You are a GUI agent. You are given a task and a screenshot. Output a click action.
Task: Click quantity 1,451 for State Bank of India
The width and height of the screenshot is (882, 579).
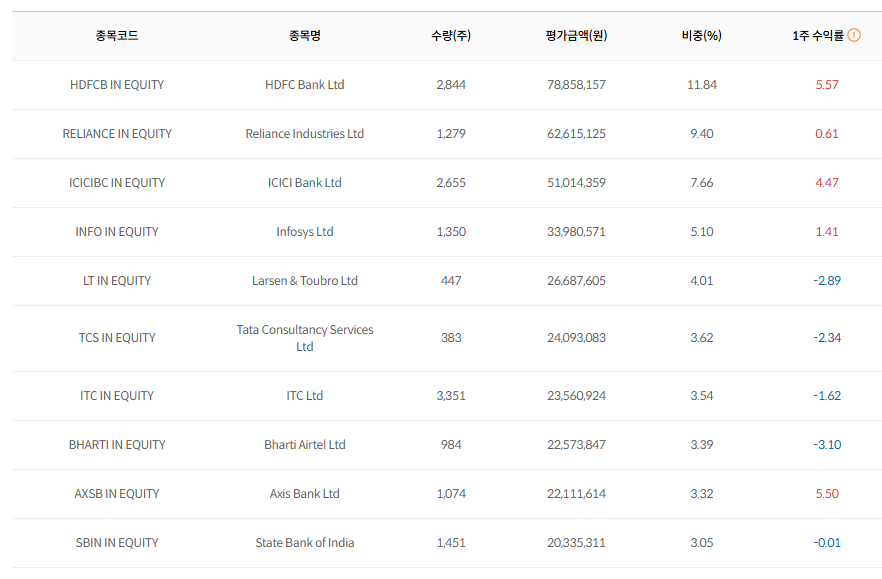pyautogui.click(x=451, y=542)
